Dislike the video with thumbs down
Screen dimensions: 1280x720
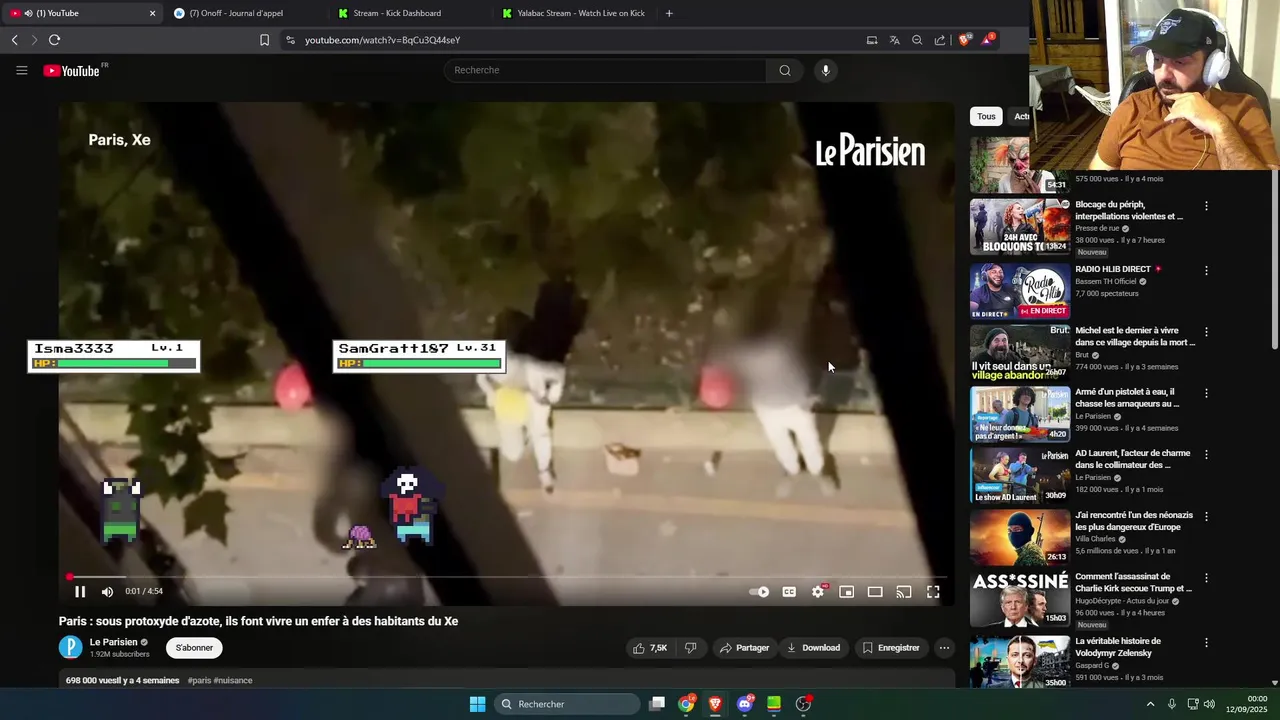tap(690, 648)
